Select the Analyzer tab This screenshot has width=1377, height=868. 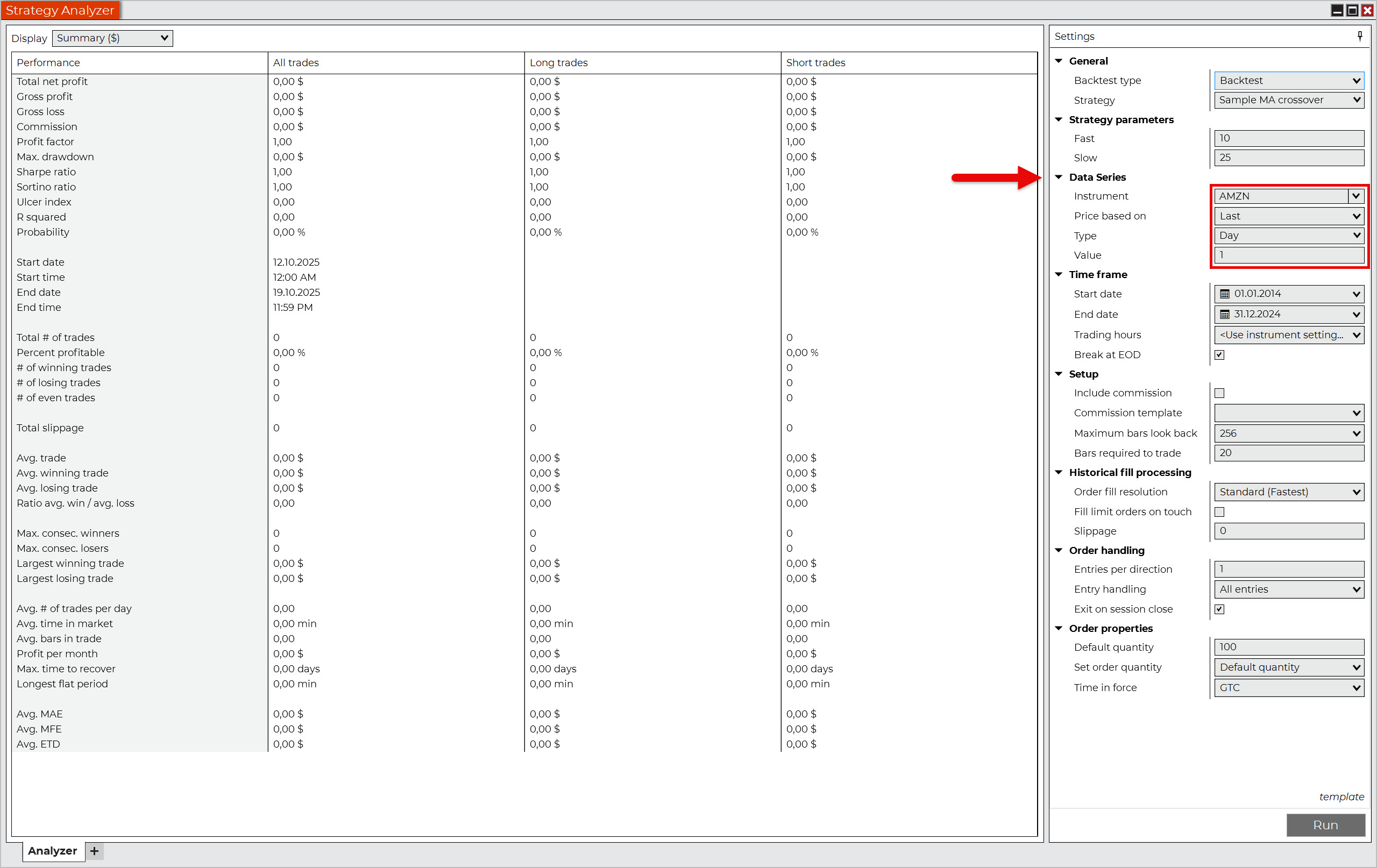[52, 851]
